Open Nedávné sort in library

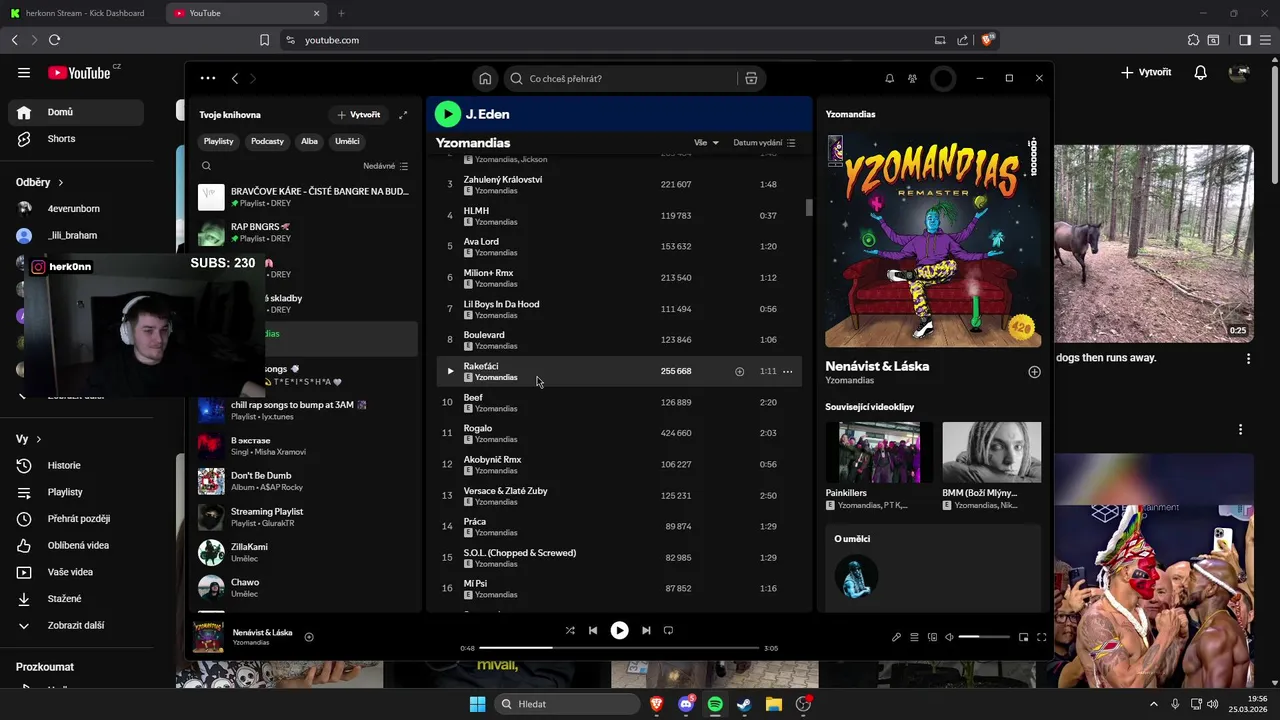(x=385, y=166)
